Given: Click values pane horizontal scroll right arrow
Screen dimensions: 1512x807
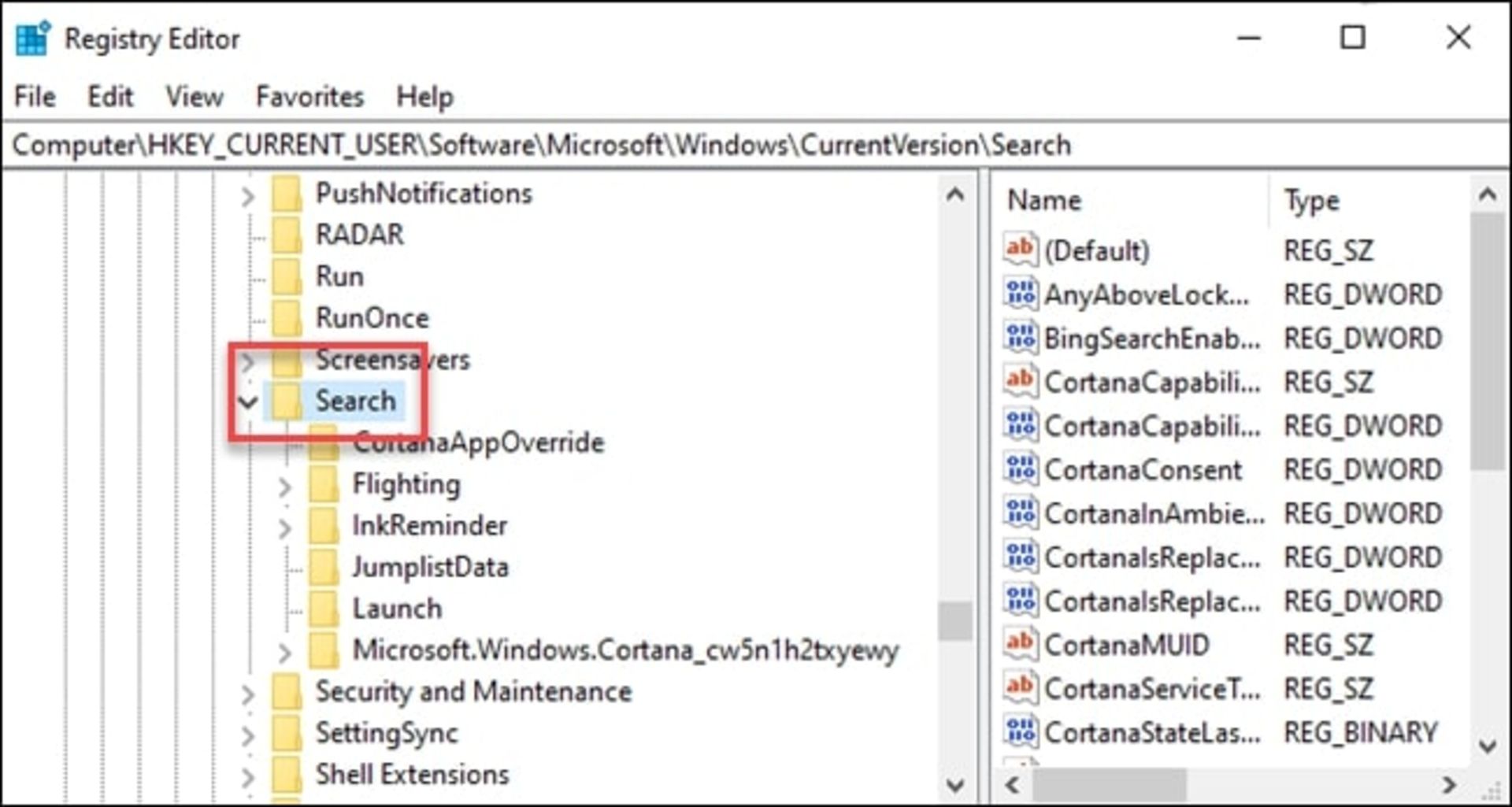Looking at the screenshot, I should (x=1448, y=784).
